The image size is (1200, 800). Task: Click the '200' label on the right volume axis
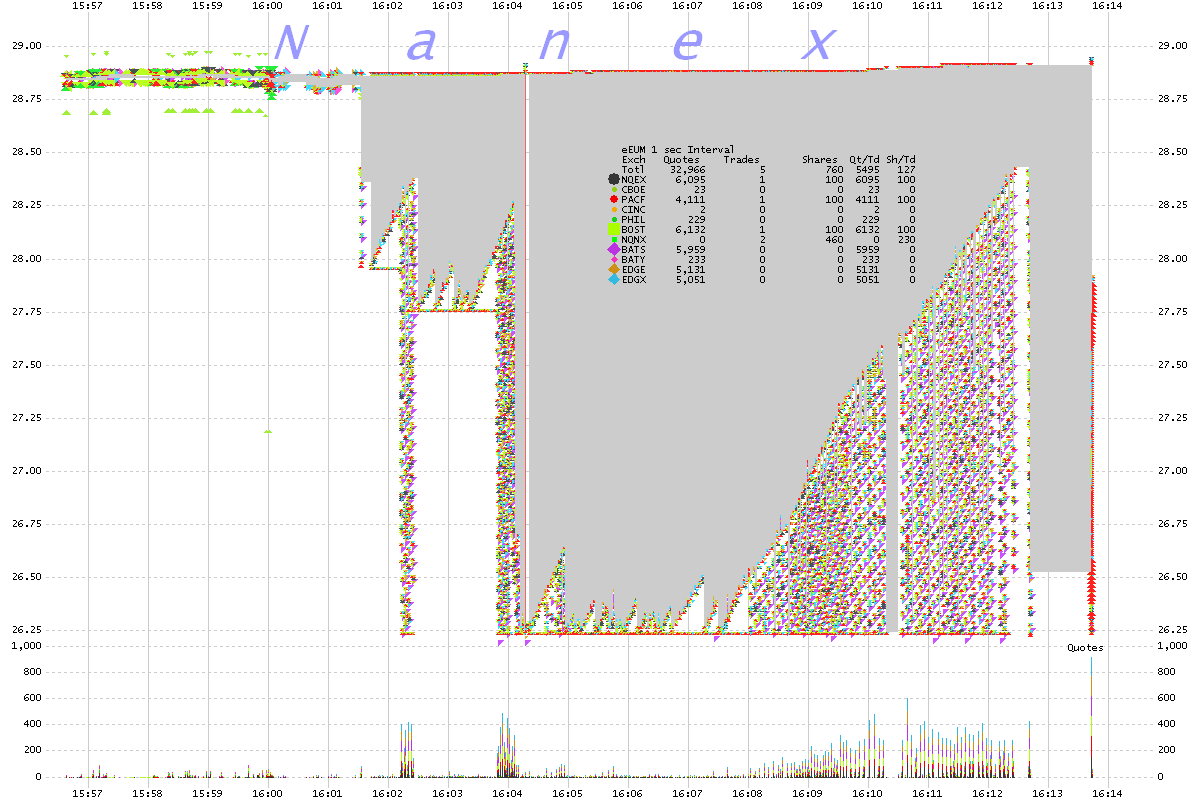coord(1165,750)
